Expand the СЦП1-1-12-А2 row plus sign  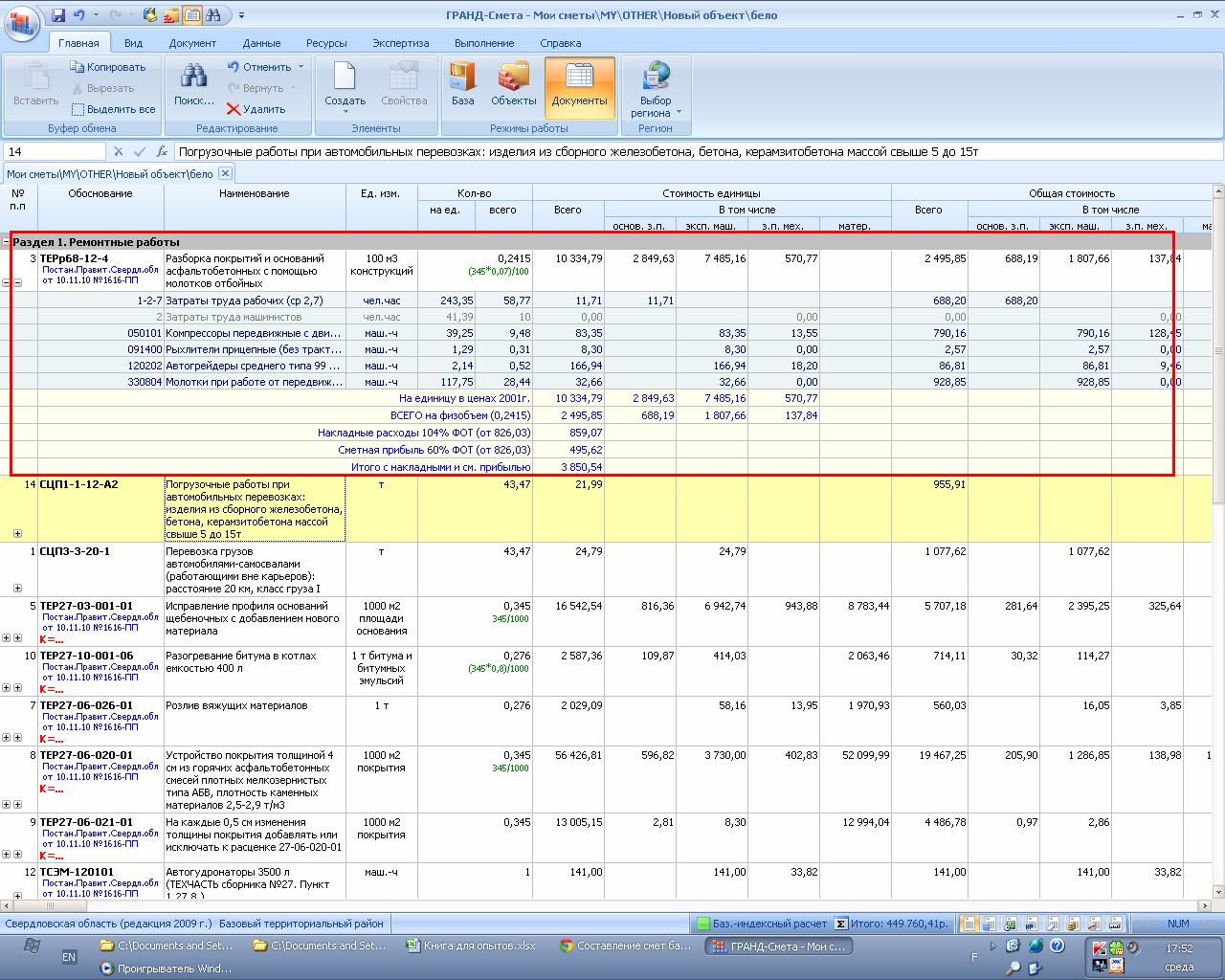point(17,534)
